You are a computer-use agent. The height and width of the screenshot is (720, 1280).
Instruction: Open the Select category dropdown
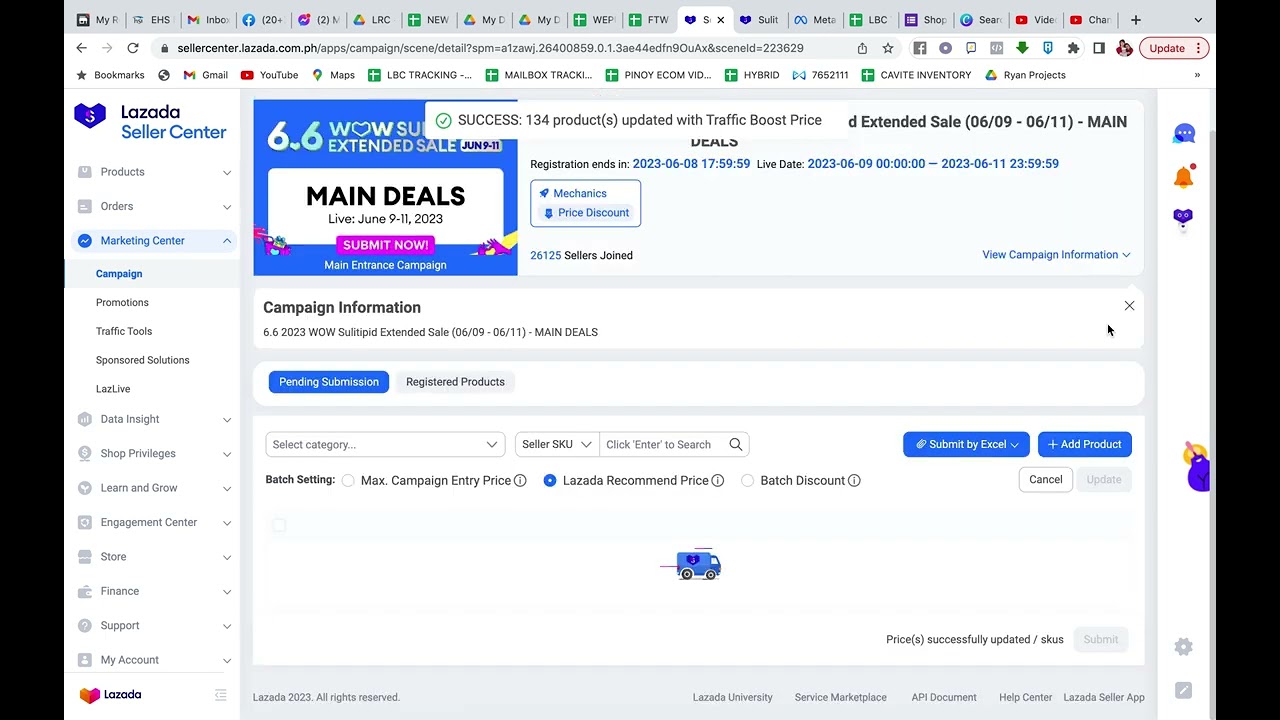[385, 445]
